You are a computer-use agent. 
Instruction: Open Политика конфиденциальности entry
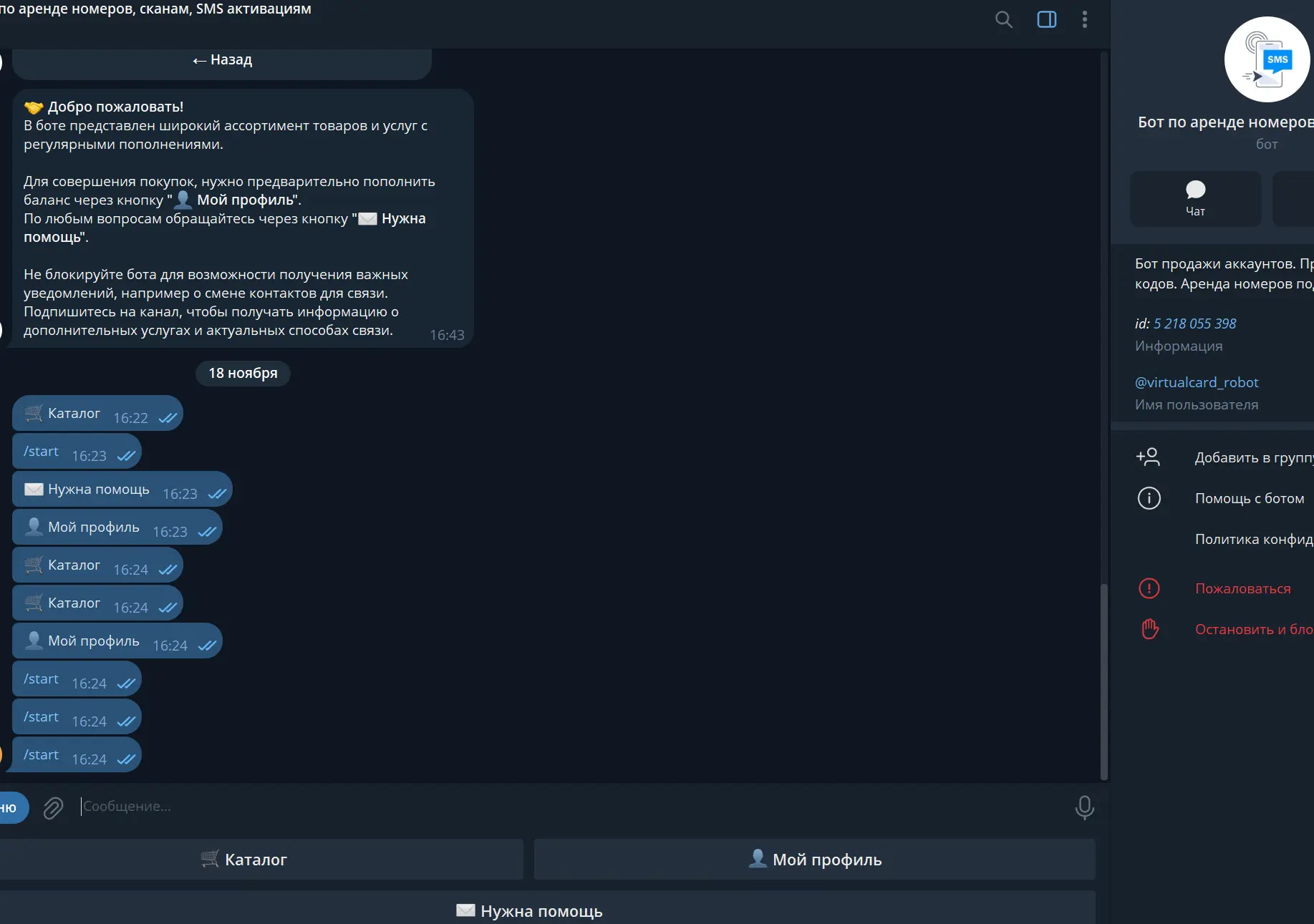(1254, 539)
